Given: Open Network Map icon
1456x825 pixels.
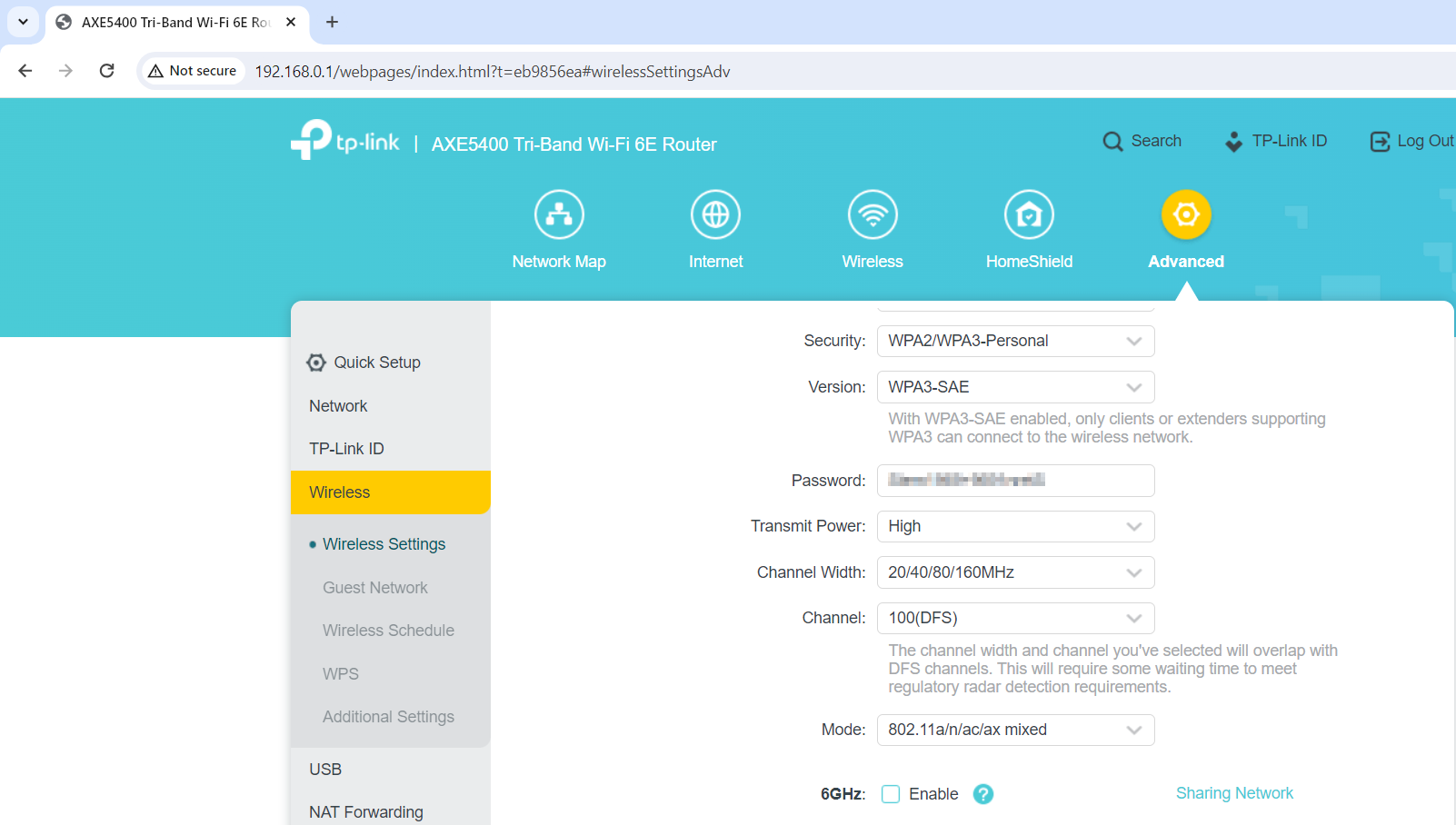Looking at the screenshot, I should tap(559, 214).
